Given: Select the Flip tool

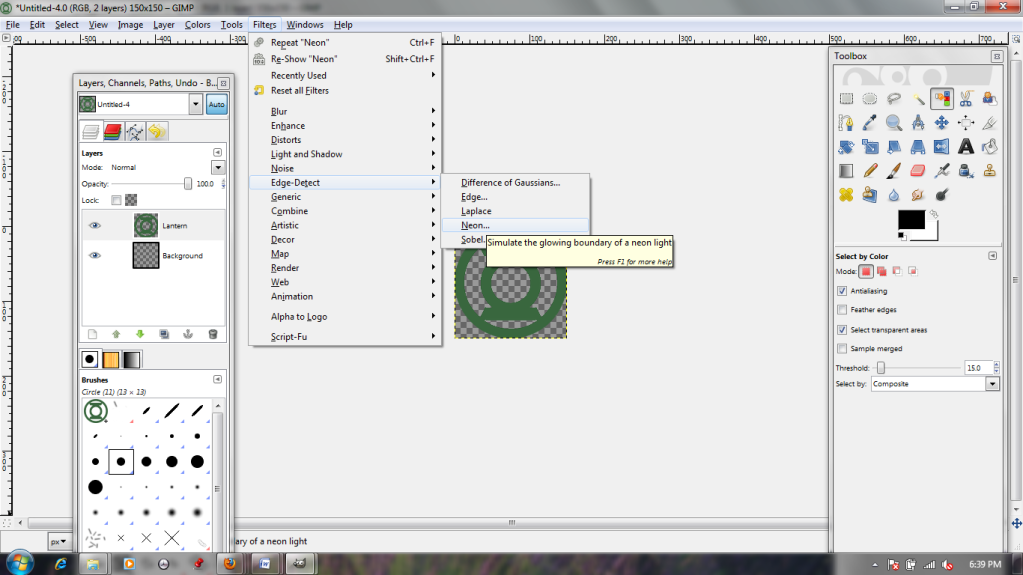Looking at the screenshot, I should 942,147.
